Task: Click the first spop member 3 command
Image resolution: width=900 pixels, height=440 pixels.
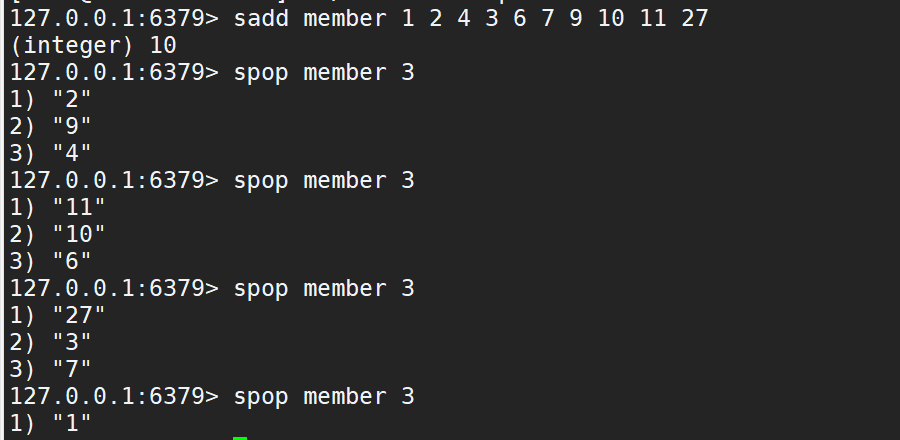Action: click(324, 73)
